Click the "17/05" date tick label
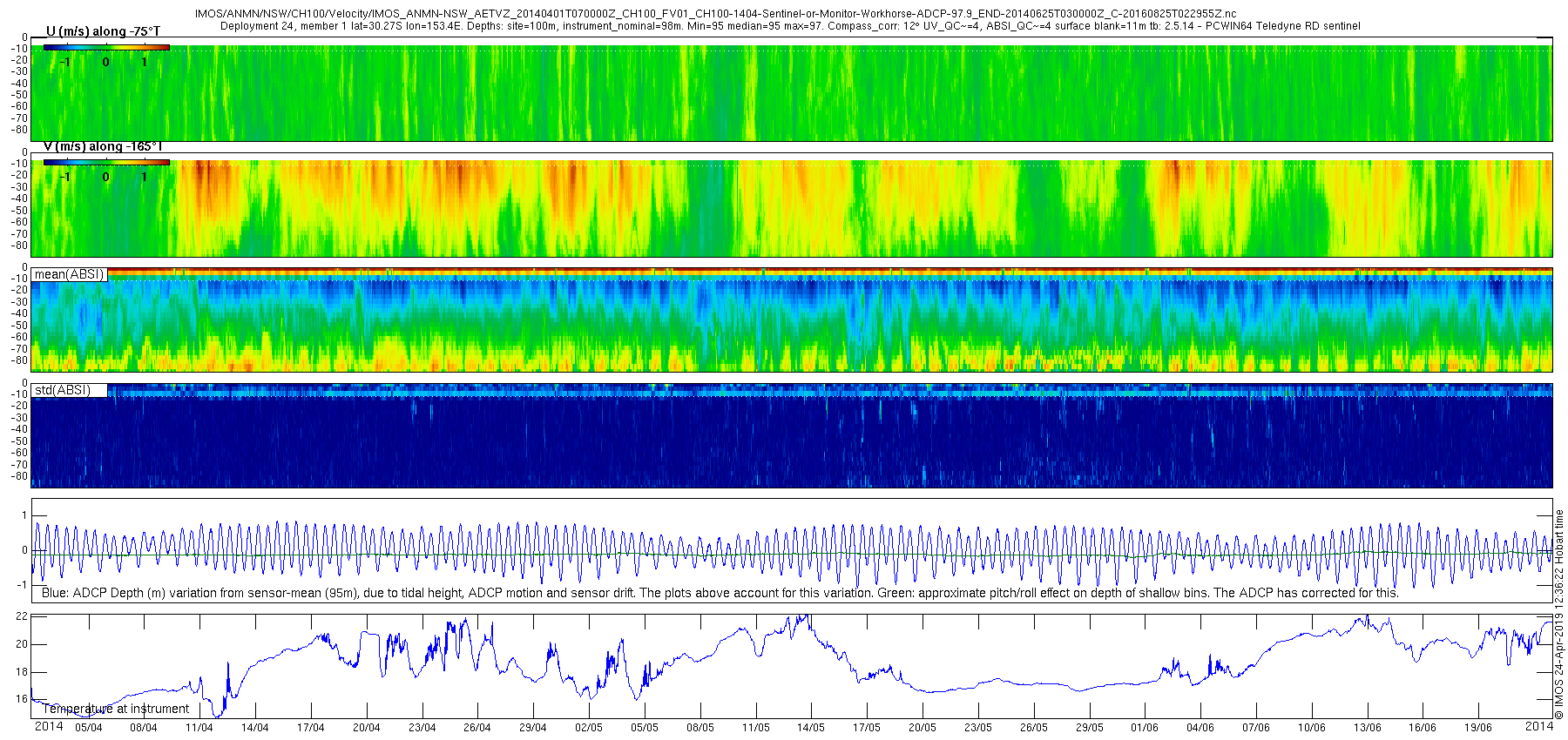The height and width of the screenshot is (740, 1568). (867, 728)
